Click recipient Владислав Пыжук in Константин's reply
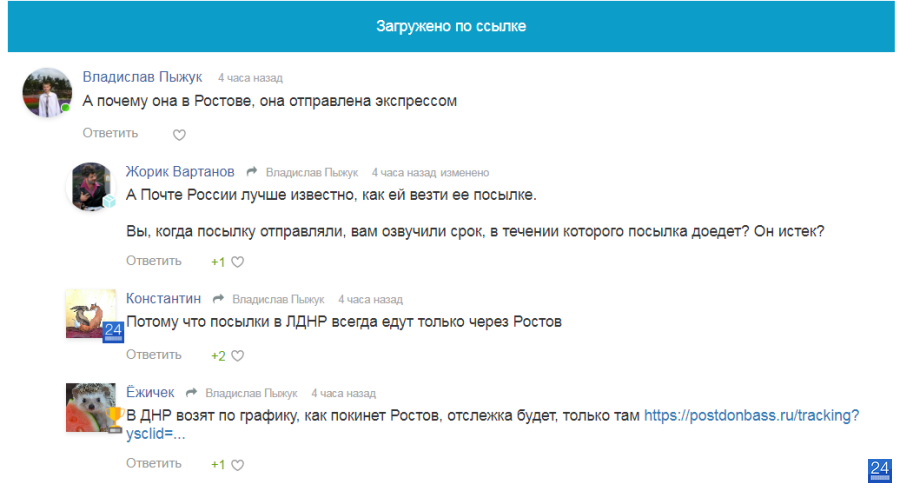This screenshot has height=491, width=900. pos(278,300)
